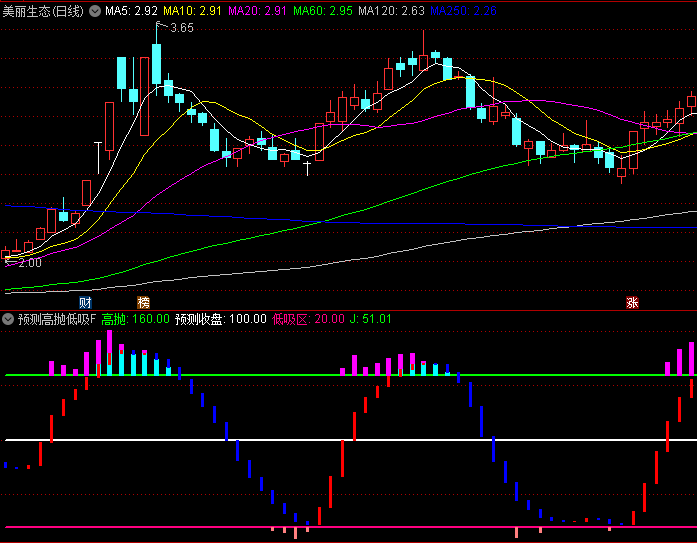Expand the 预测高抛低吸F indicator dropdown arrow
This screenshot has width=697, height=543.
point(8,319)
